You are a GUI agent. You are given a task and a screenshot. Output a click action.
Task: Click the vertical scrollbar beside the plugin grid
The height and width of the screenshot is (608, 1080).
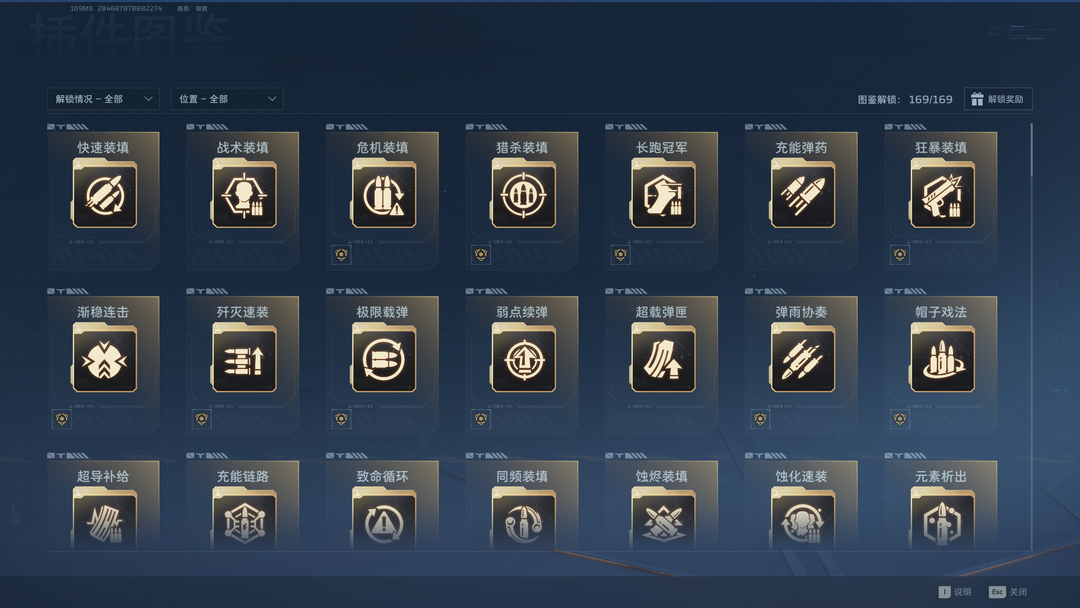coord(1031,337)
